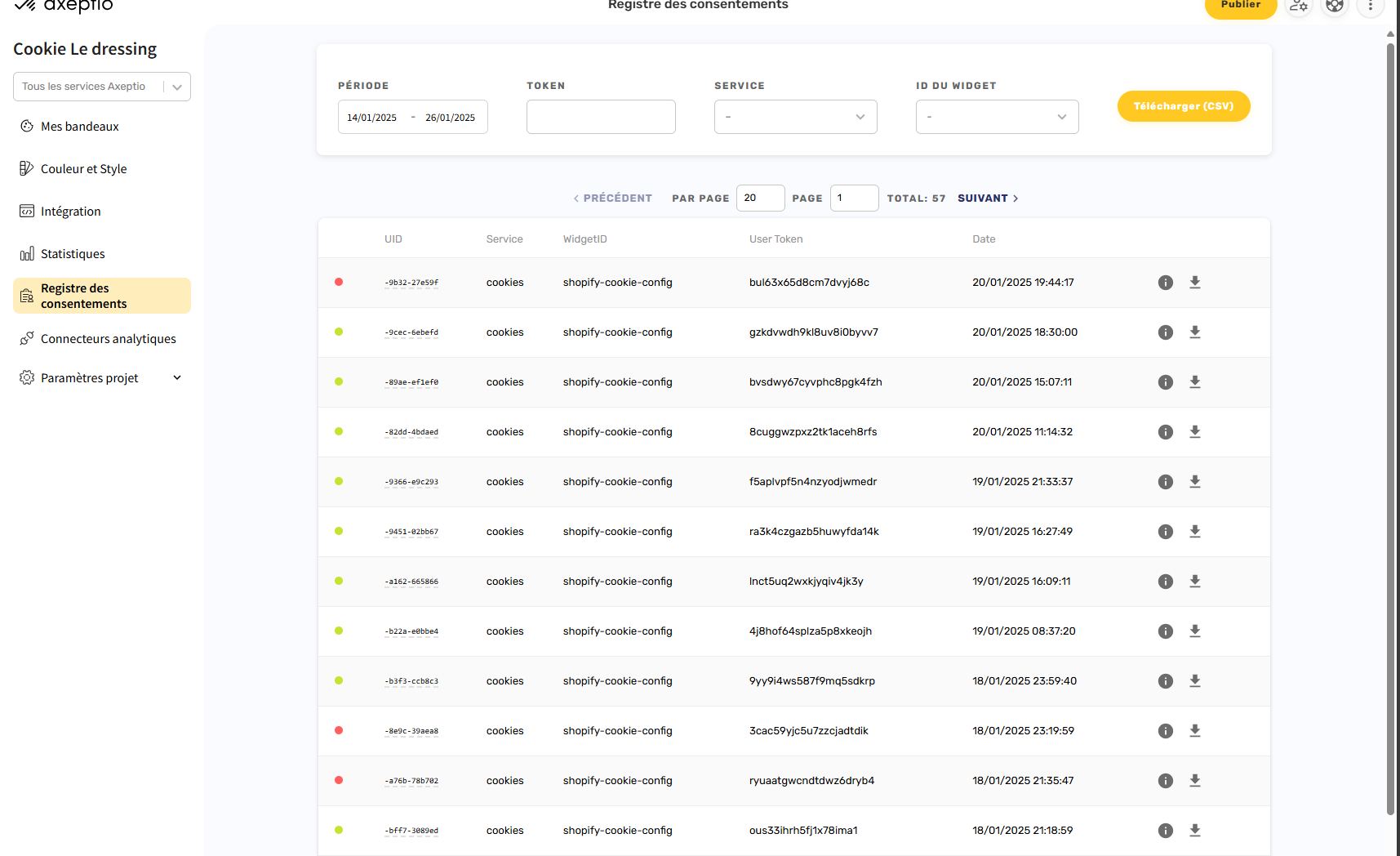Viewport: 1400px width, 856px height.
Task: Download the 18/01/2025 21:35:47 consent record
Action: click(x=1195, y=781)
